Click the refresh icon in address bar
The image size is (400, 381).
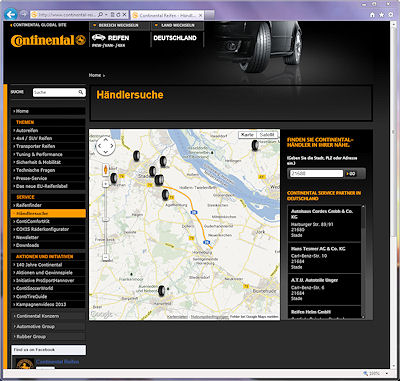[119, 15]
